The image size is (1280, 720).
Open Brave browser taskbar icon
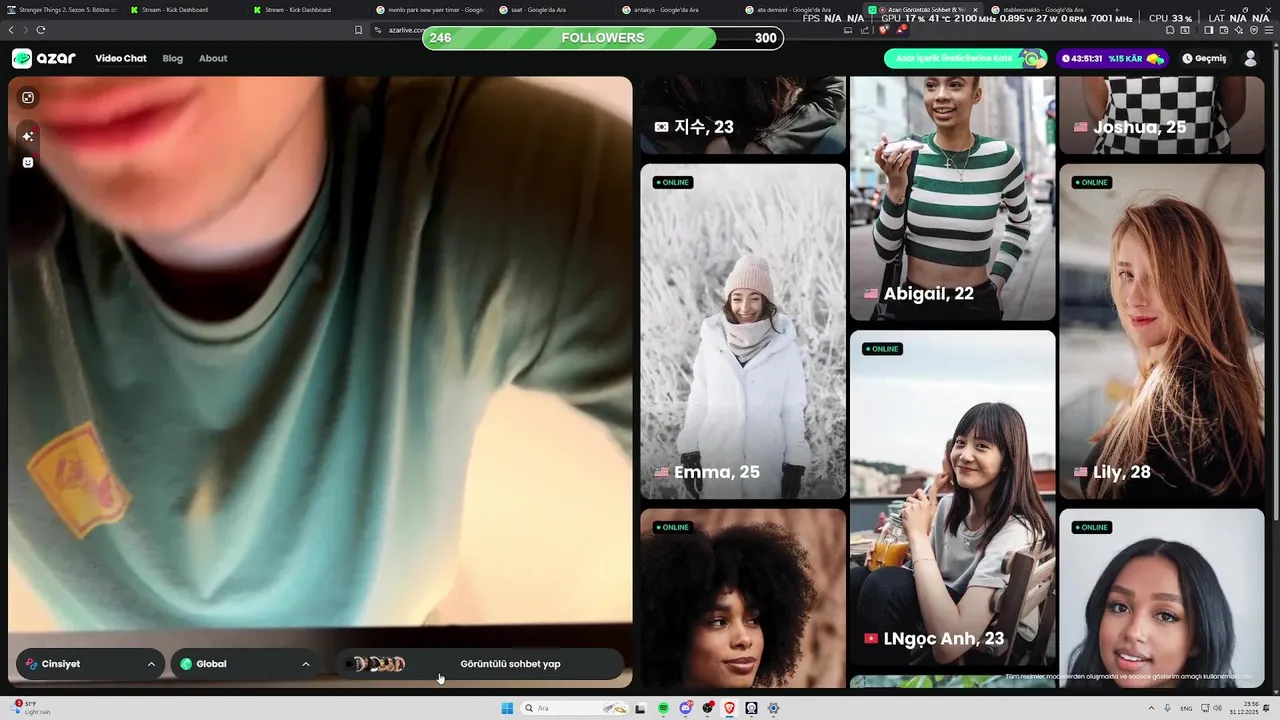[x=730, y=708]
